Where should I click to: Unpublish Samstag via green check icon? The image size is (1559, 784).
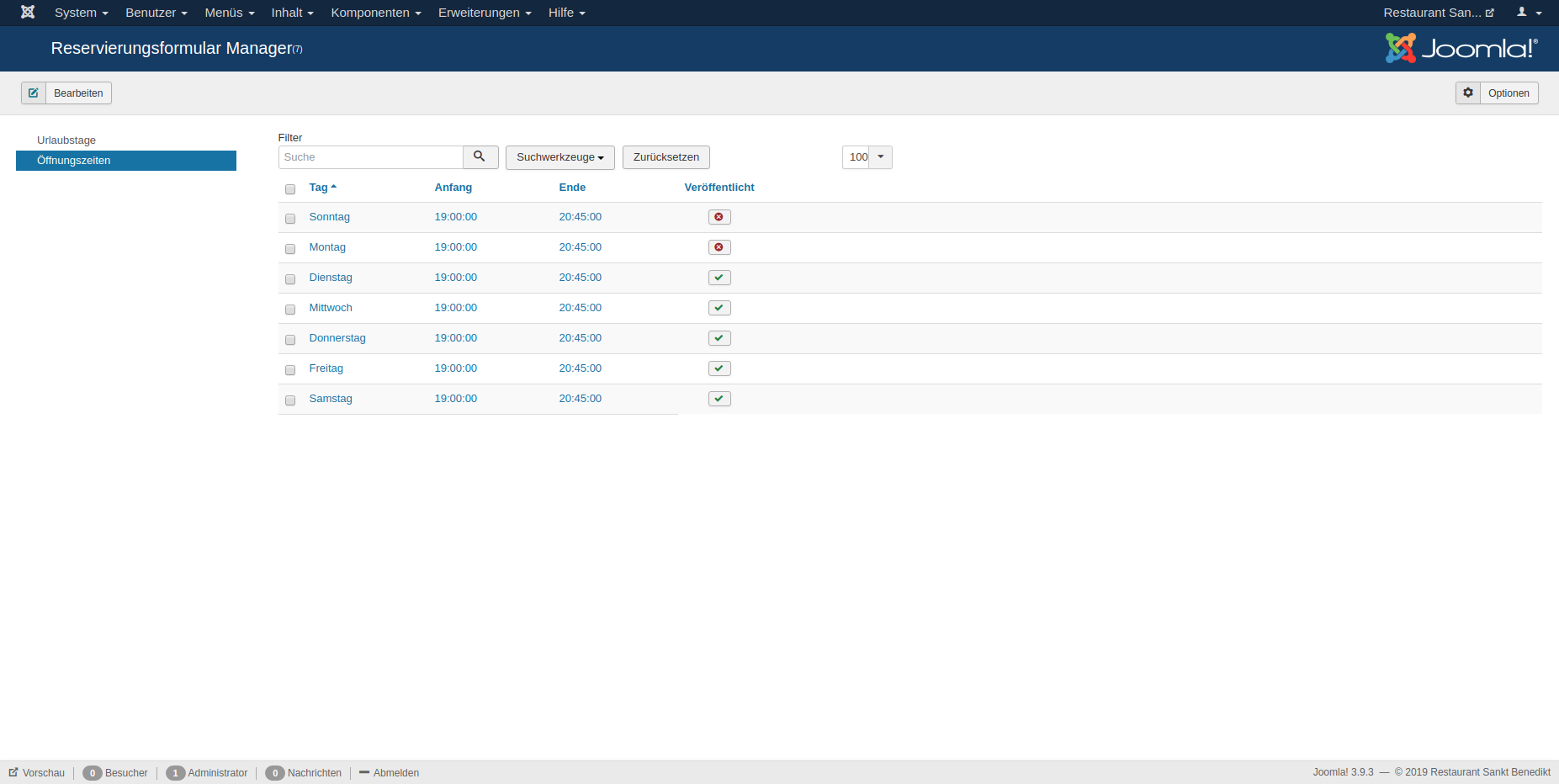719,399
